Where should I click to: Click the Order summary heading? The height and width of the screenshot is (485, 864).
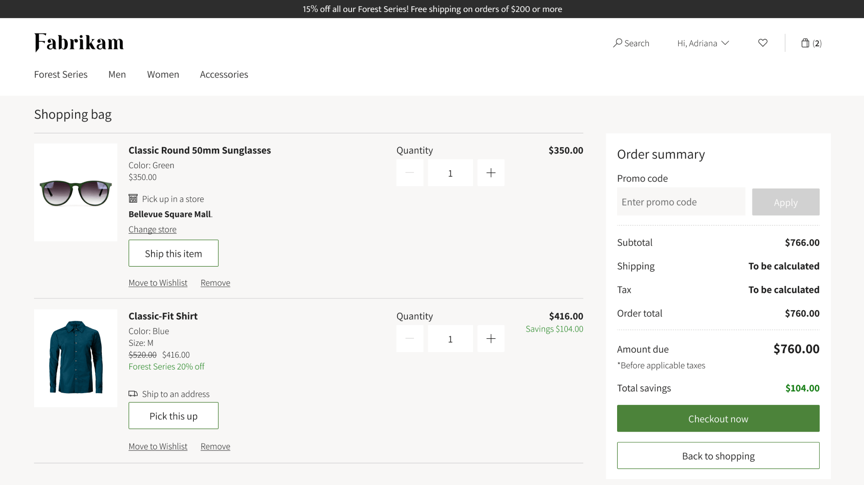coord(661,154)
